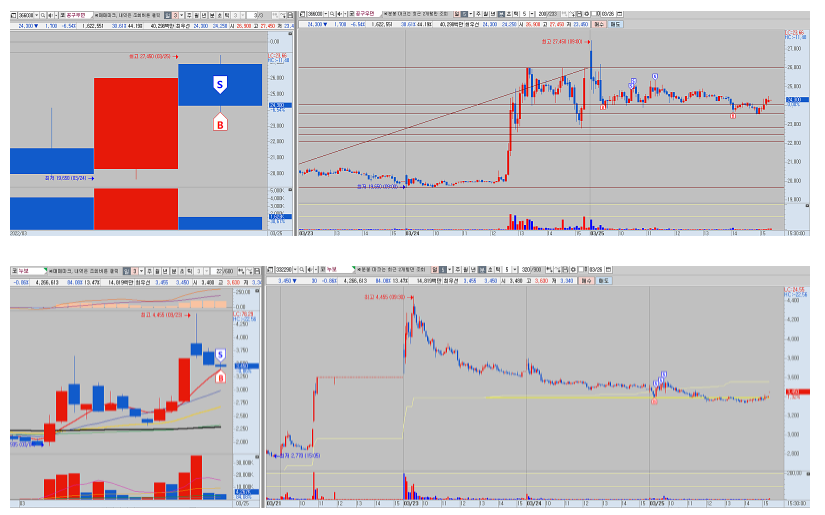Click the S sell marker on top-left candle
Image resolution: width=825 pixels, height=515 pixels.
point(220,84)
